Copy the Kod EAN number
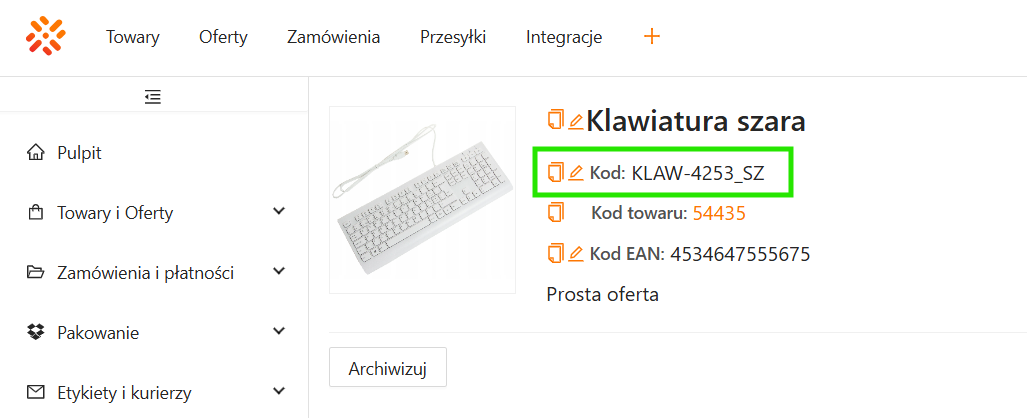 point(555,254)
